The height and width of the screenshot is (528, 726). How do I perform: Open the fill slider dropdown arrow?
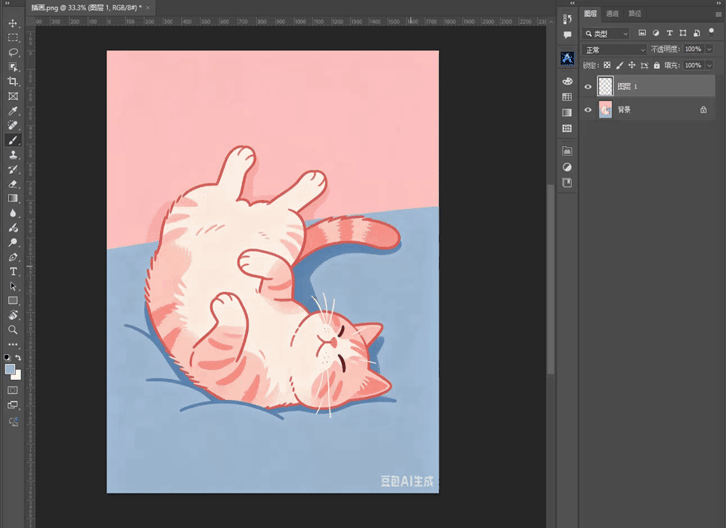pyautogui.click(x=709, y=65)
